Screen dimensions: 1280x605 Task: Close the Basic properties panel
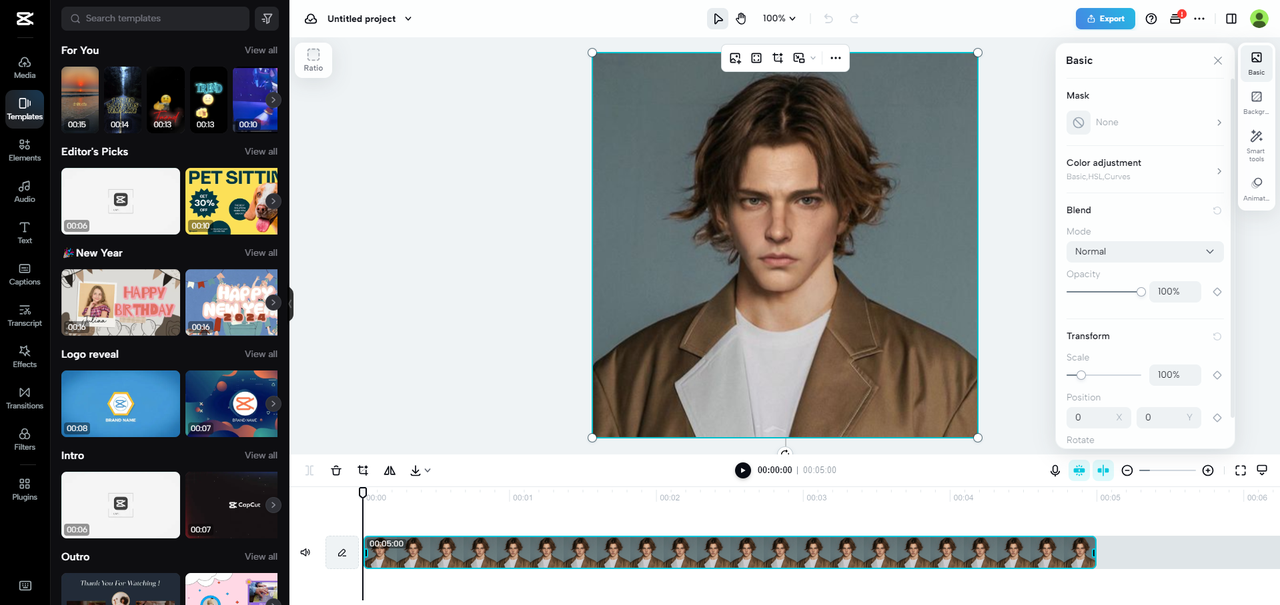[x=1217, y=61]
